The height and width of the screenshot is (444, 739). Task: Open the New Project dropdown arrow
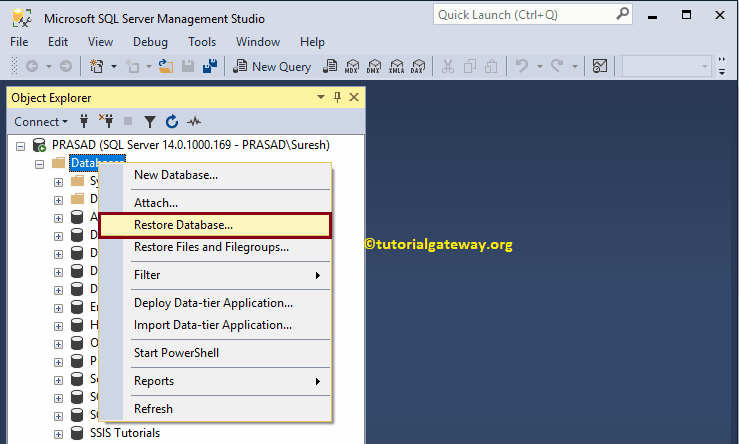pyautogui.click(x=114, y=66)
